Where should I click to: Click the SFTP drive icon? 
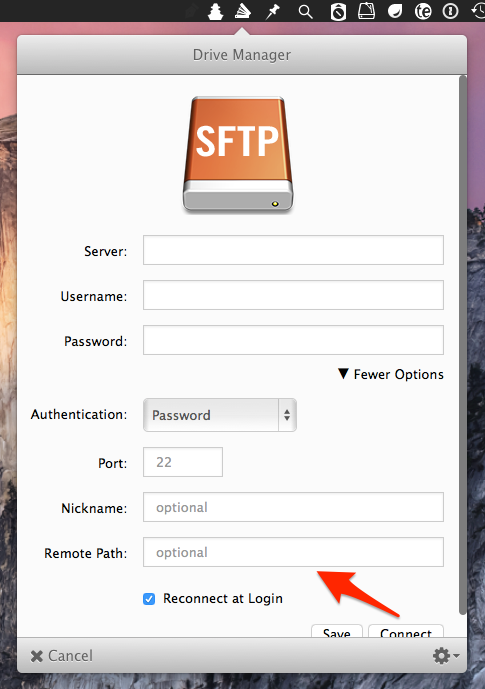238,155
